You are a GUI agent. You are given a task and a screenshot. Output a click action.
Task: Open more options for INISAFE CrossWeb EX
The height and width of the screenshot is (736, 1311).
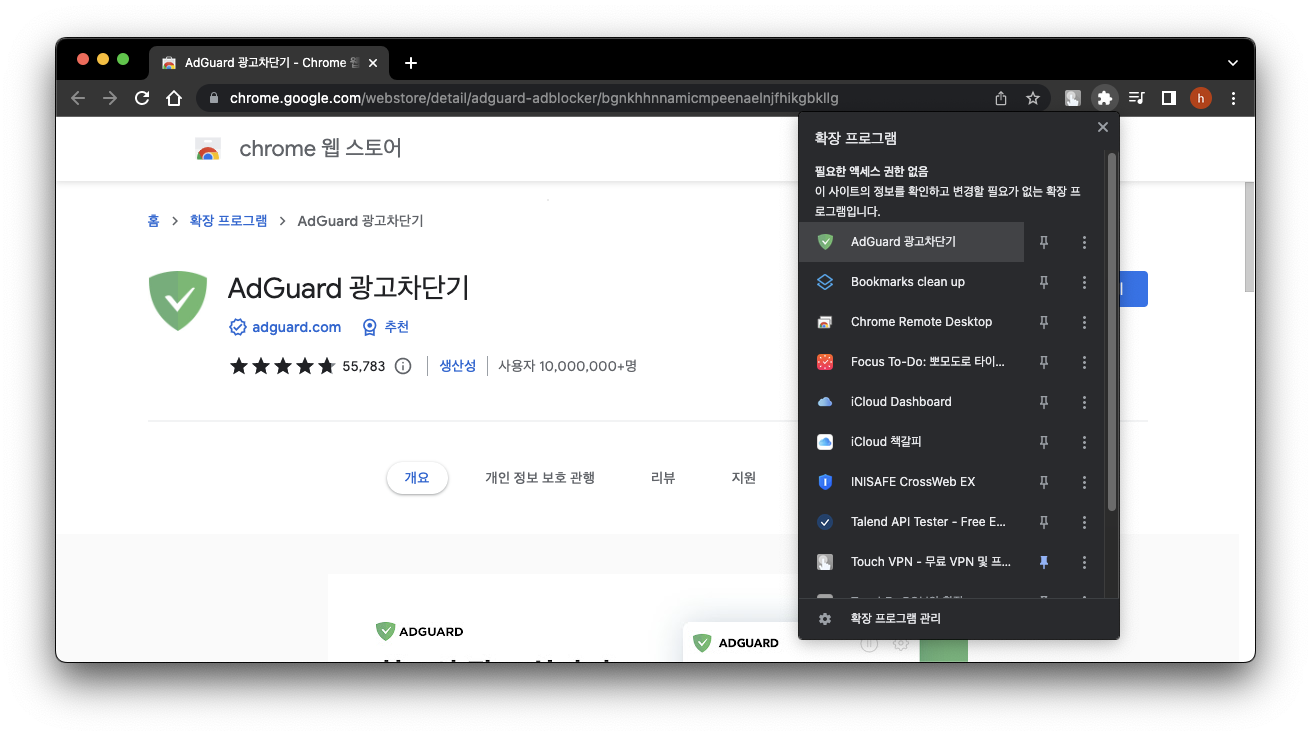1084,482
